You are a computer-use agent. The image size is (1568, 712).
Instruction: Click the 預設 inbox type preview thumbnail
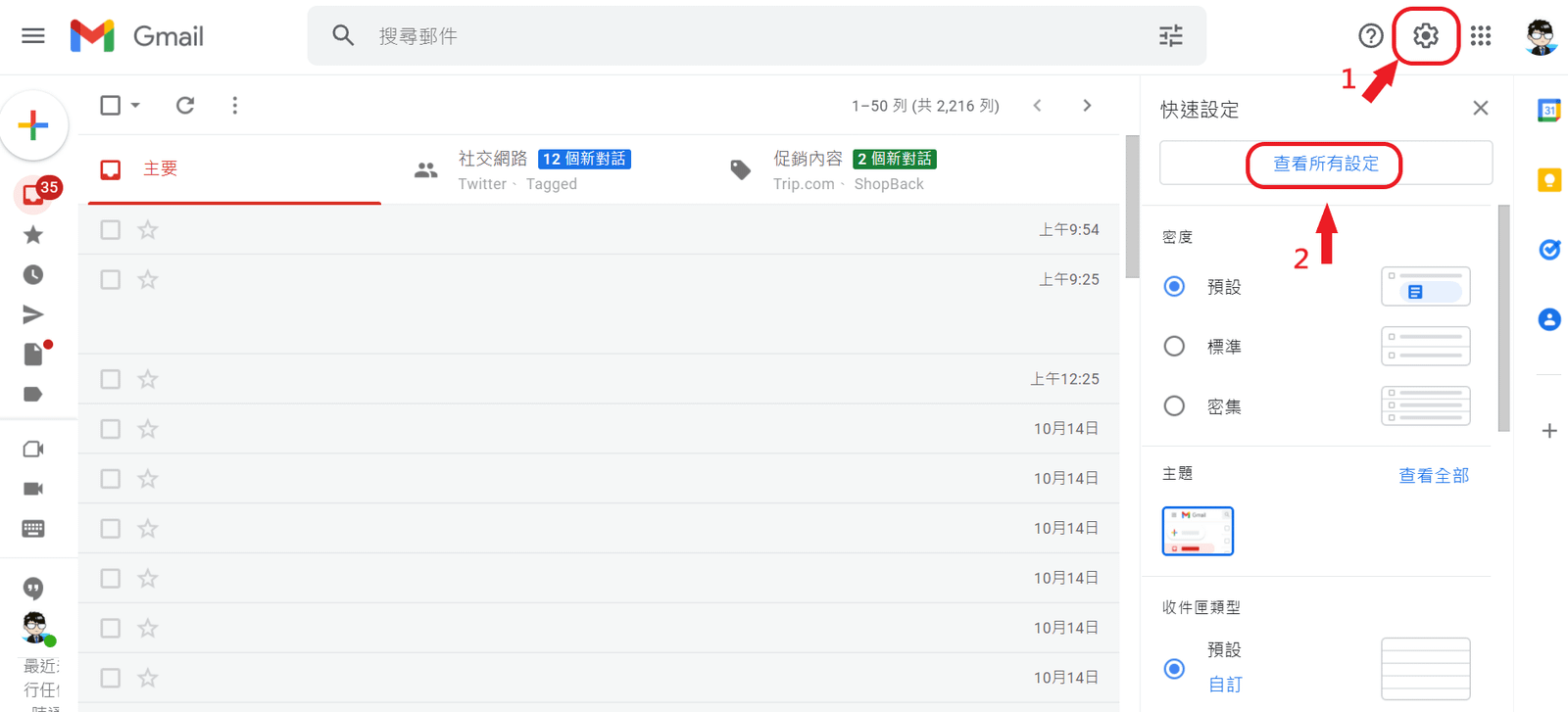point(1426,669)
